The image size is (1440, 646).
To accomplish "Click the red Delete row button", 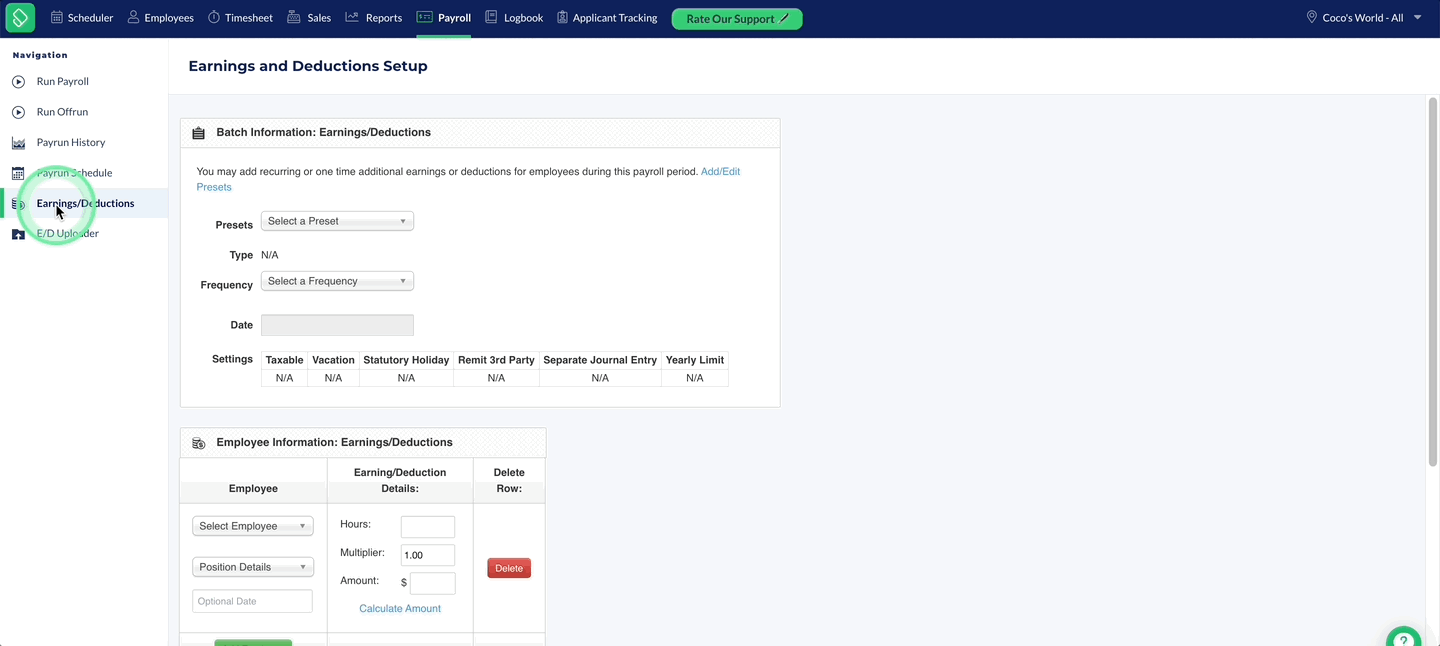I will (509, 568).
